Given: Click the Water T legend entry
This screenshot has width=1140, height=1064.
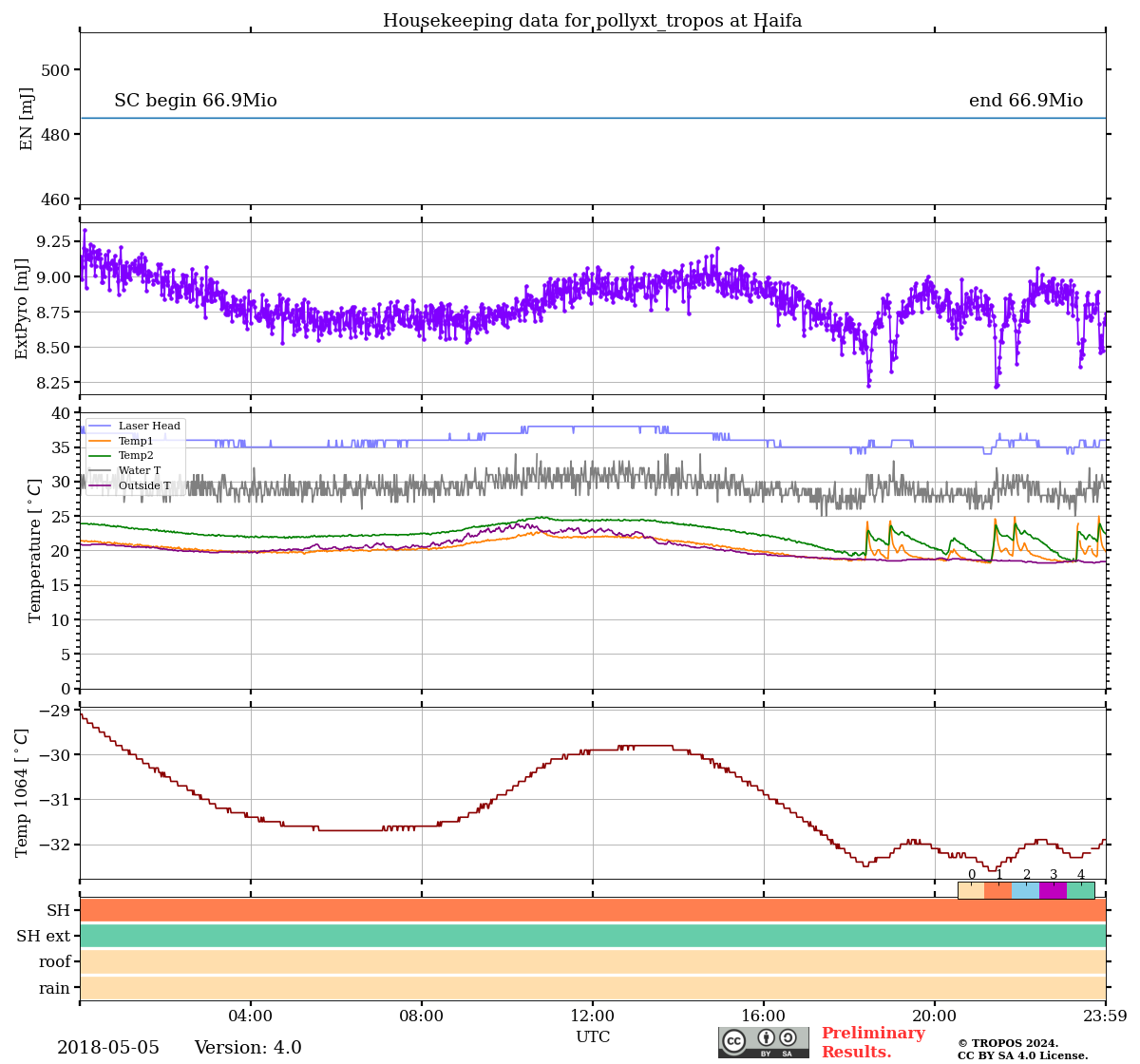Looking at the screenshot, I should click(x=125, y=471).
